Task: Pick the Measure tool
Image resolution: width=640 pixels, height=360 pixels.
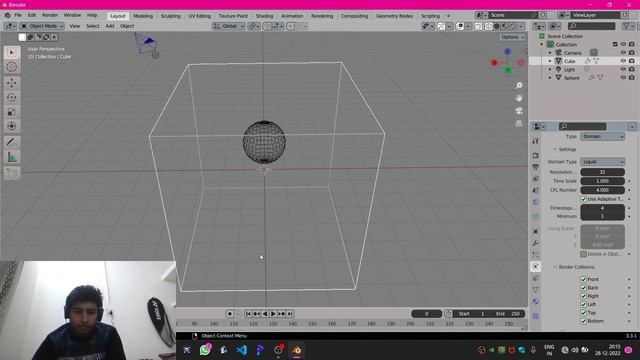Action: coord(11,157)
